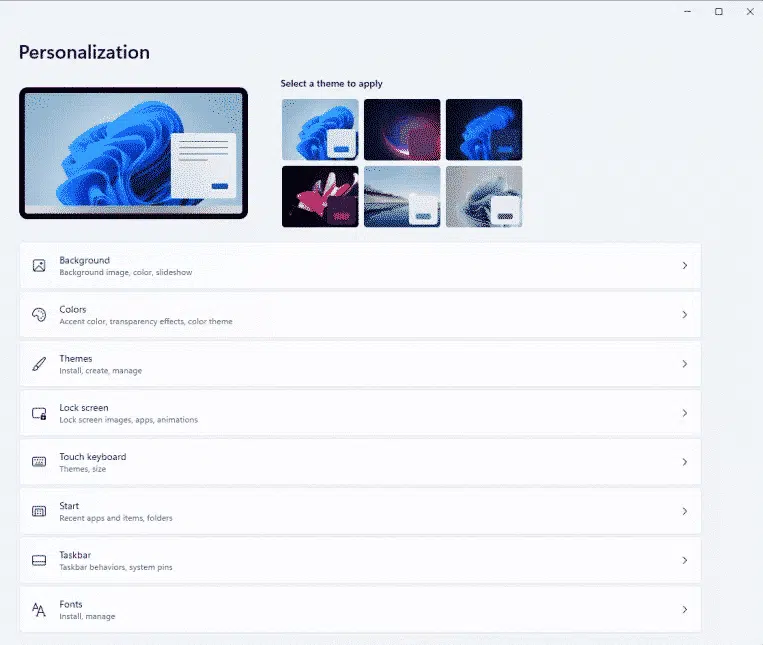Open the Taskbar settings label
The height and width of the screenshot is (645, 763).
point(75,555)
